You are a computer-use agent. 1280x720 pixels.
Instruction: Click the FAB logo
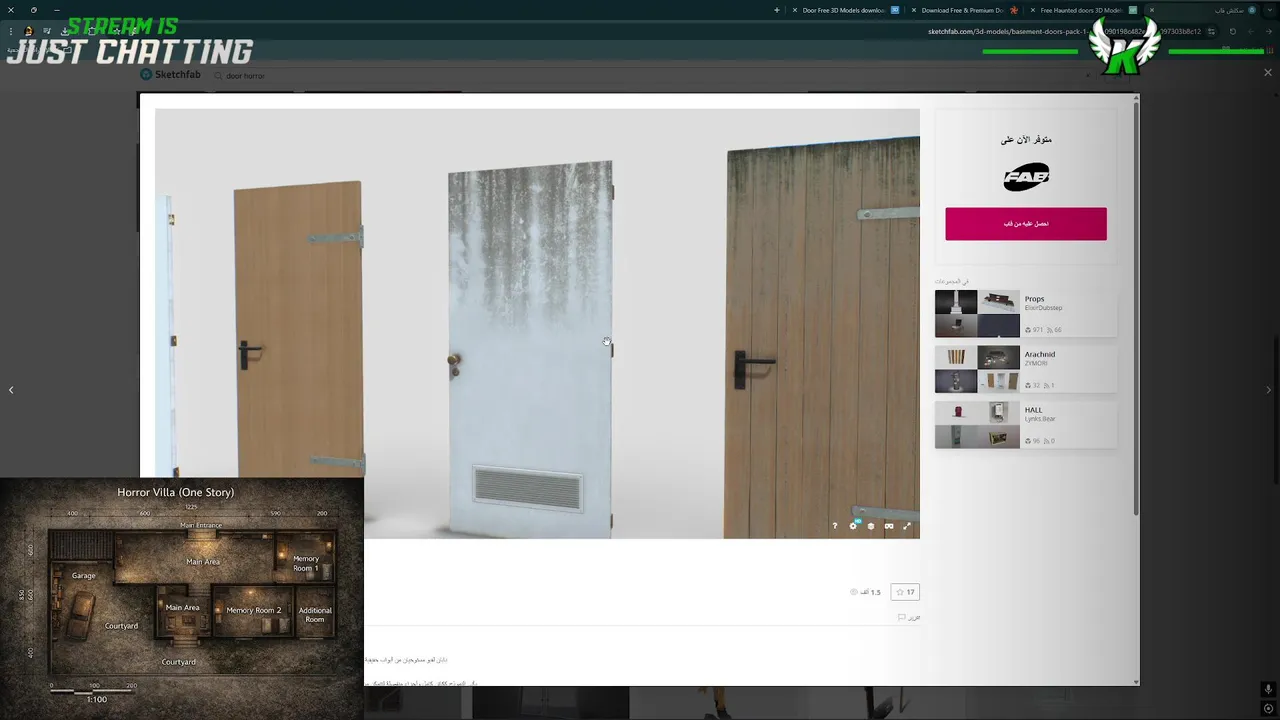[1026, 178]
